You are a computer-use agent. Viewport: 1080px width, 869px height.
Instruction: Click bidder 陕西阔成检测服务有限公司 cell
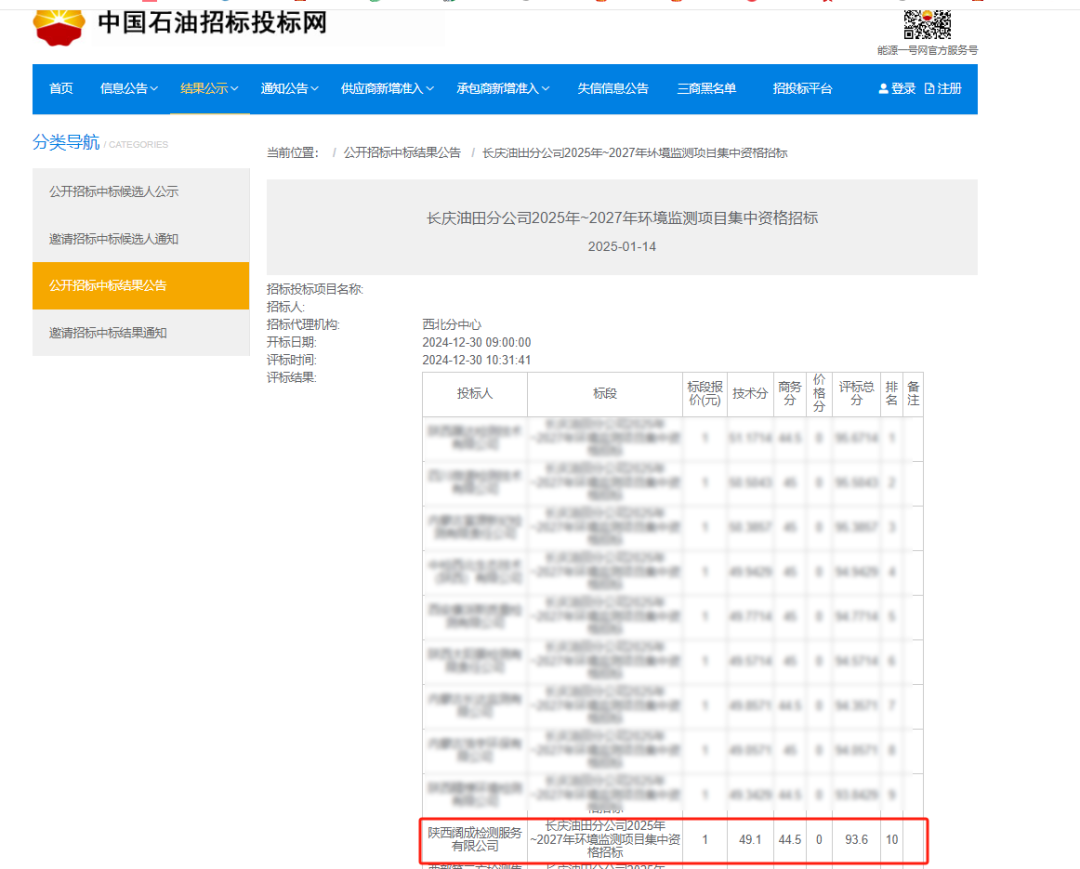click(475, 839)
